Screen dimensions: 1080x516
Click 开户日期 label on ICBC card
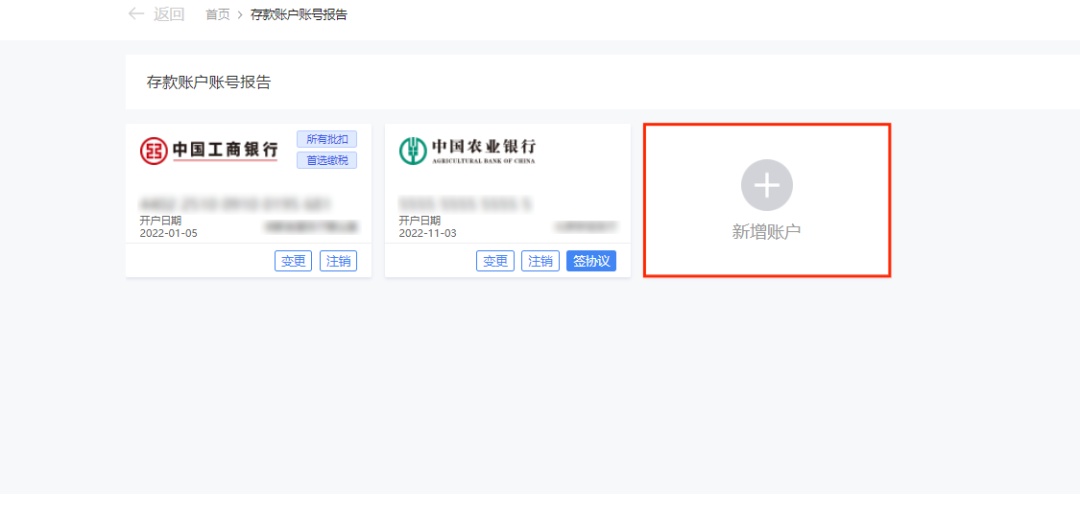pyautogui.click(x=160, y=220)
